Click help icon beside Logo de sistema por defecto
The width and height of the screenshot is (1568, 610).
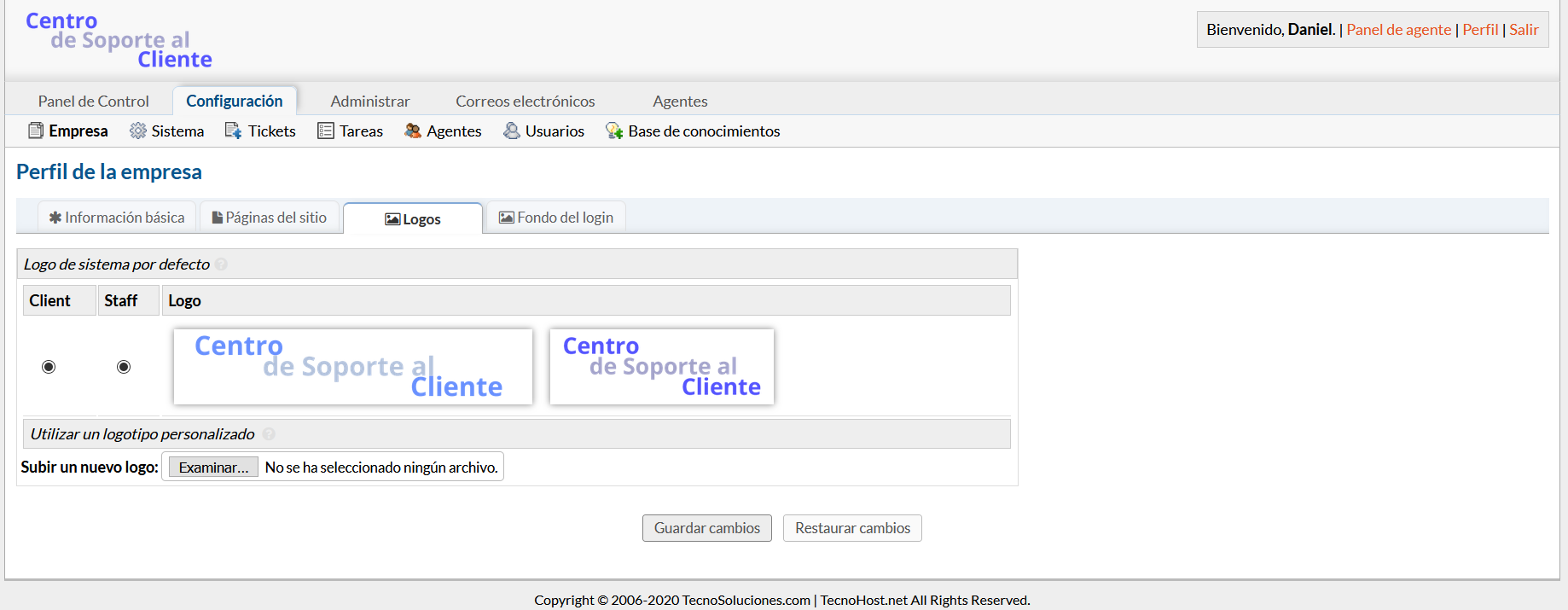[x=222, y=264]
